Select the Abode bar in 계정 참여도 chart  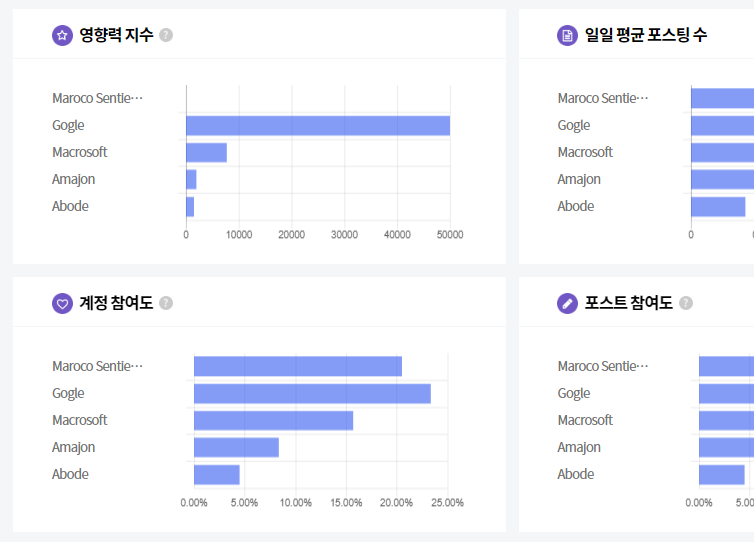pyautogui.click(x=216, y=475)
